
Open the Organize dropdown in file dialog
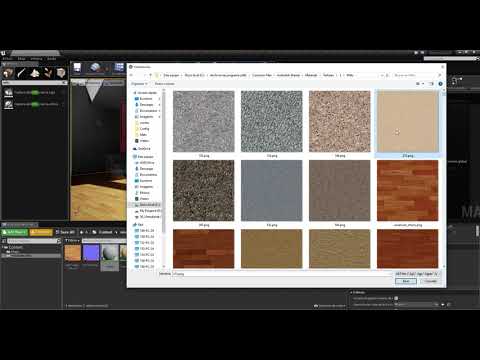(x=139, y=84)
